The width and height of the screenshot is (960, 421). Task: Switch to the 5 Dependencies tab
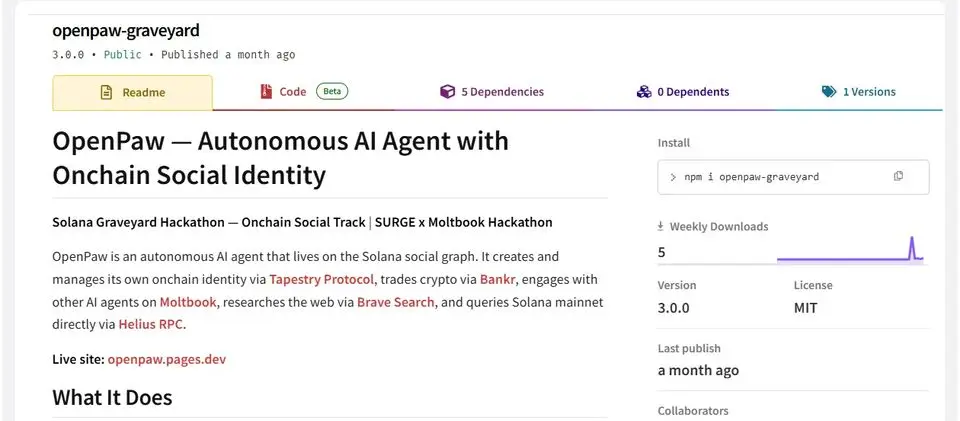point(492,92)
